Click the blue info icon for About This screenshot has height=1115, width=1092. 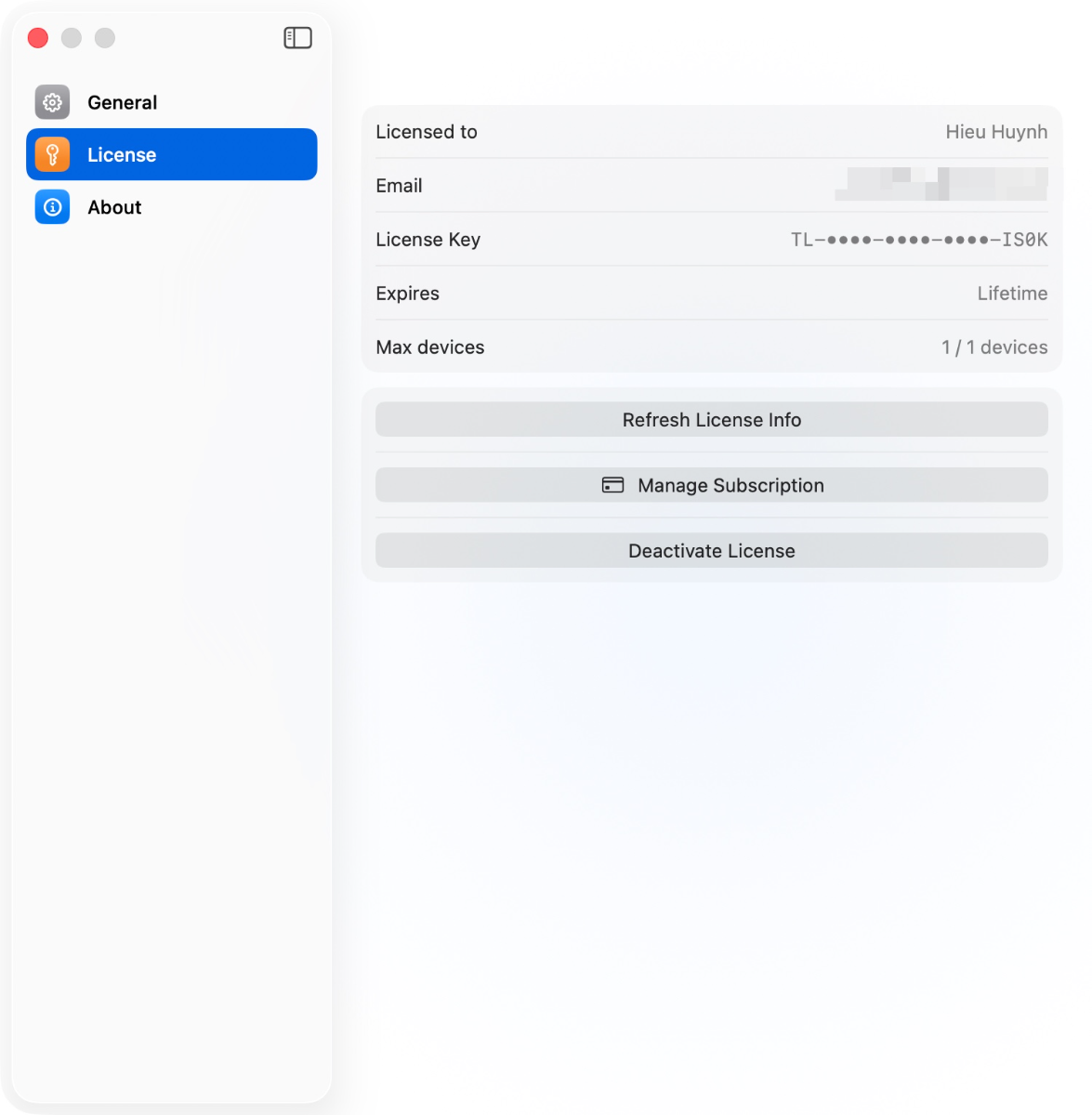click(53, 207)
